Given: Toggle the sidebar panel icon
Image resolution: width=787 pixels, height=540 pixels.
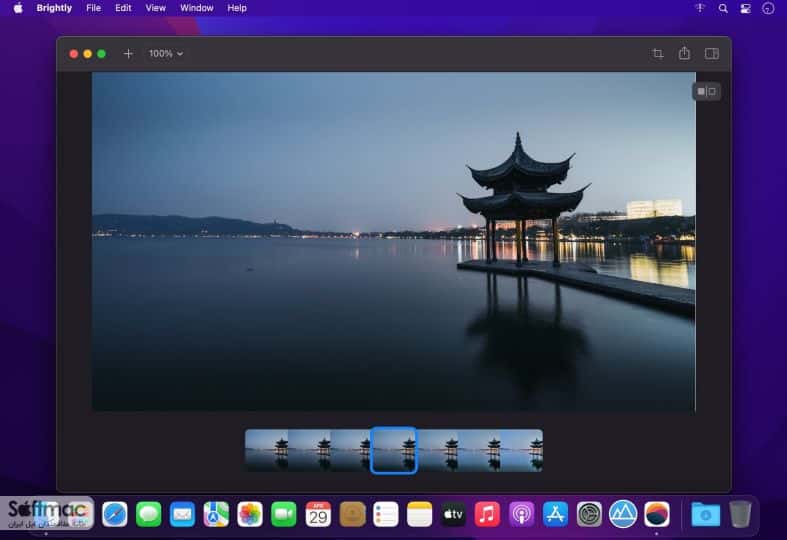Looking at the screenshot, I should 712,53.
